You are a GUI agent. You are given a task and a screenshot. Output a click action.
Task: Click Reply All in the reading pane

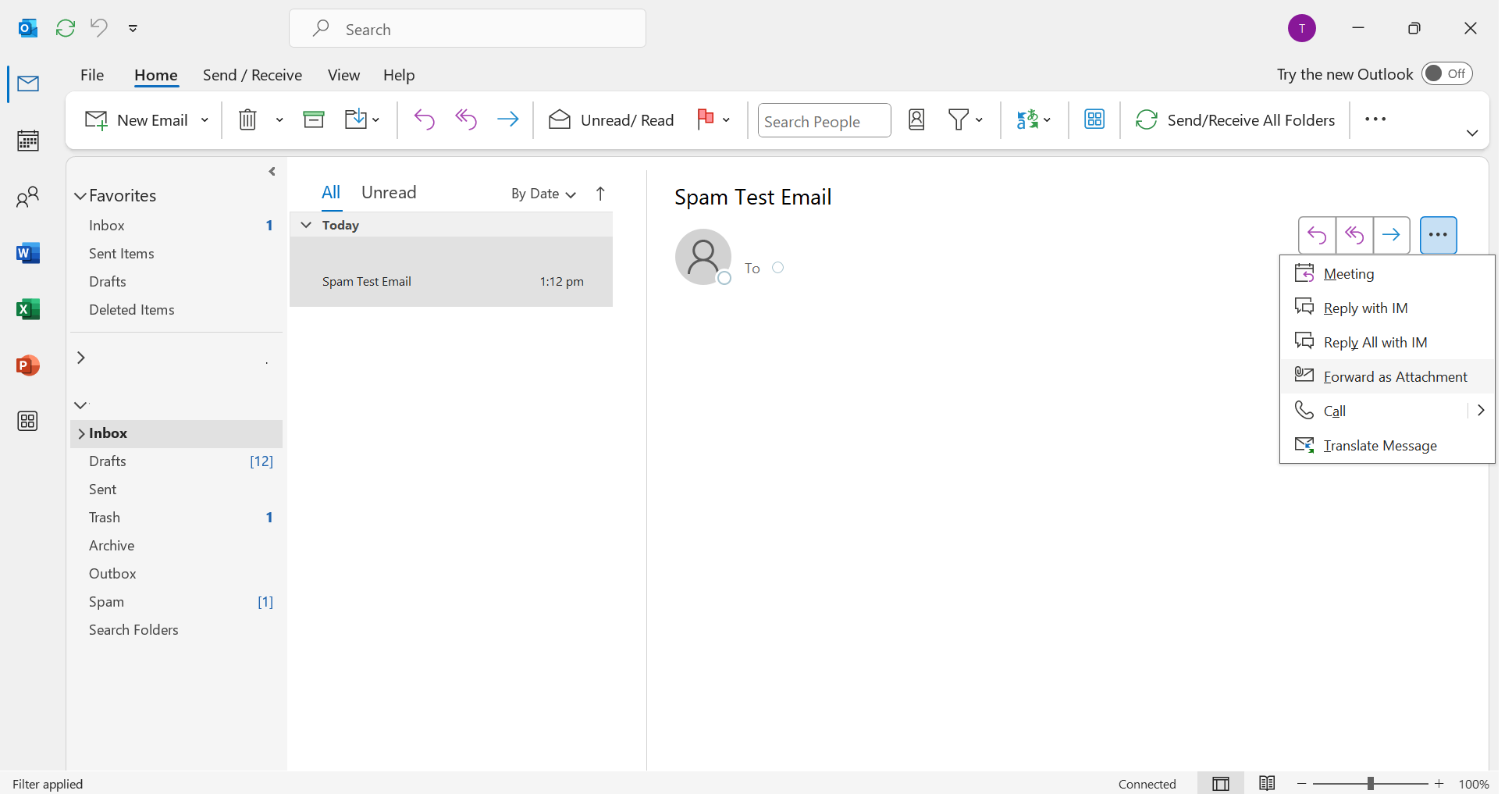point(1354,235)
